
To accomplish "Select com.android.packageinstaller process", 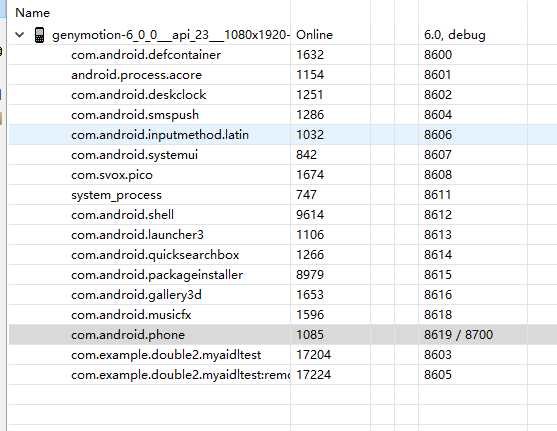I will pos(282,275).
